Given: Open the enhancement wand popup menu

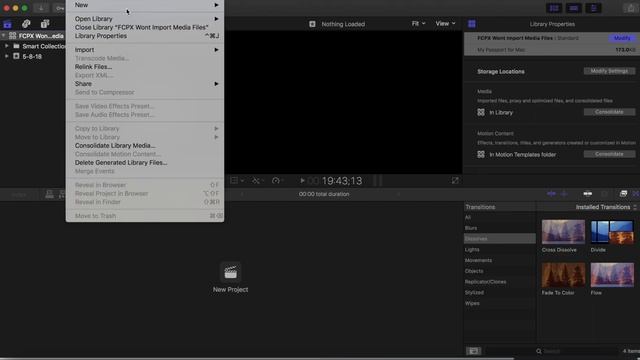Looking at the screenshot, I should [258, 180].
